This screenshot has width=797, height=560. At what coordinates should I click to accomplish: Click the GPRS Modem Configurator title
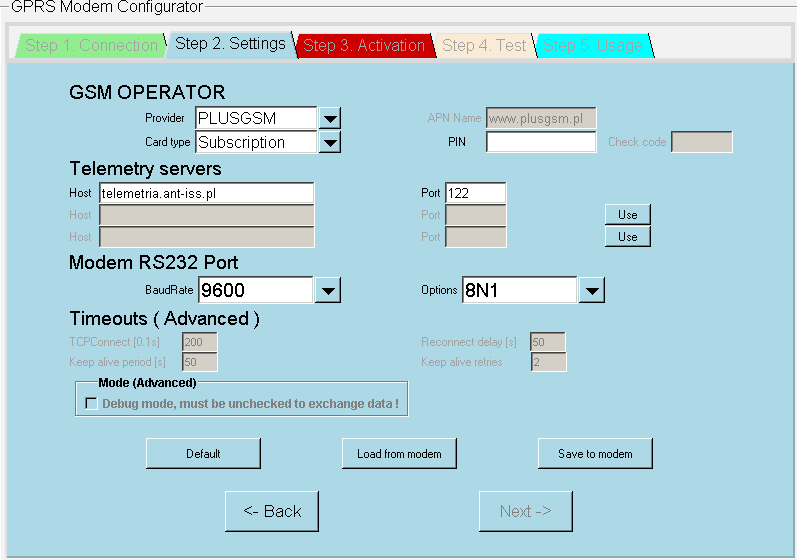[107, 7]
